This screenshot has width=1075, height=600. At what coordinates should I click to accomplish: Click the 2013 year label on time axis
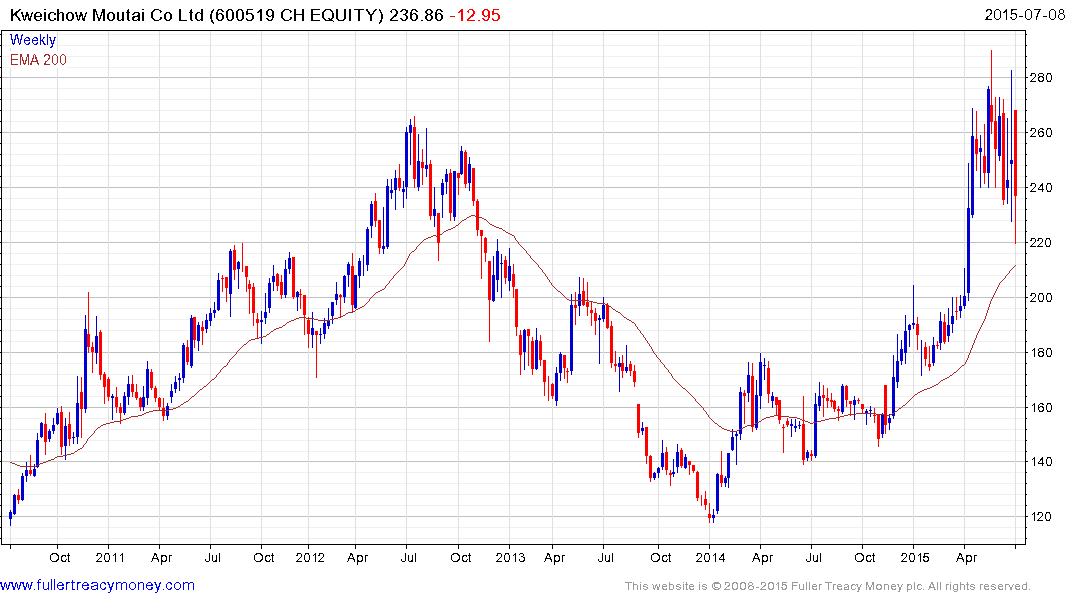[510, 557]
